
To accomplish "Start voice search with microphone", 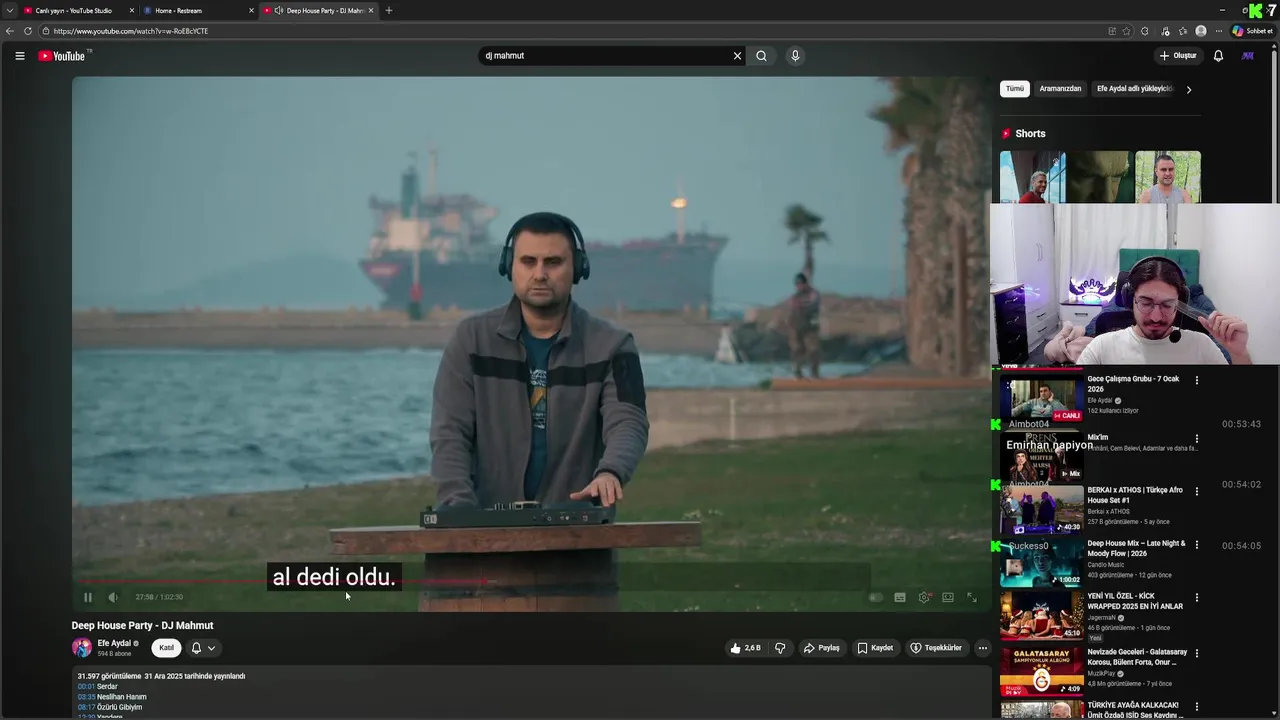I will coord(795,56).
